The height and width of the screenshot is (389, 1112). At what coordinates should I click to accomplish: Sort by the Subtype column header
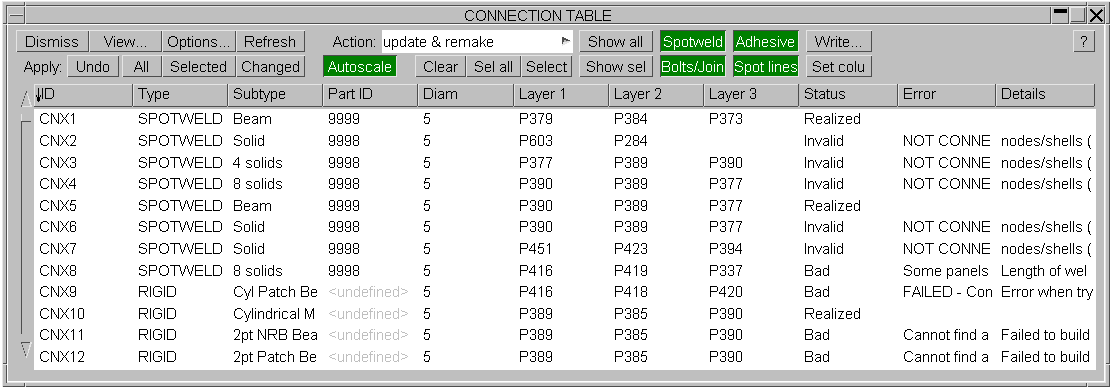[x=276, y=94]
